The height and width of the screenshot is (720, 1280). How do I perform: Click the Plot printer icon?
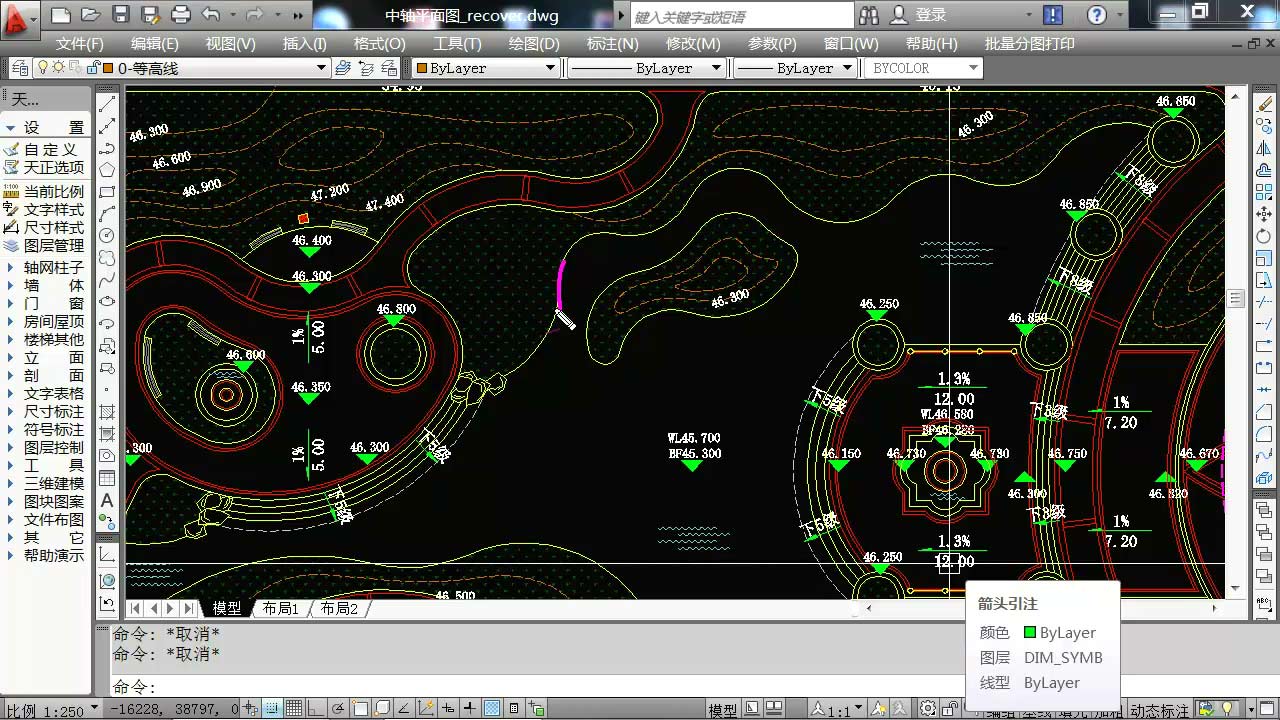point(181,14)
